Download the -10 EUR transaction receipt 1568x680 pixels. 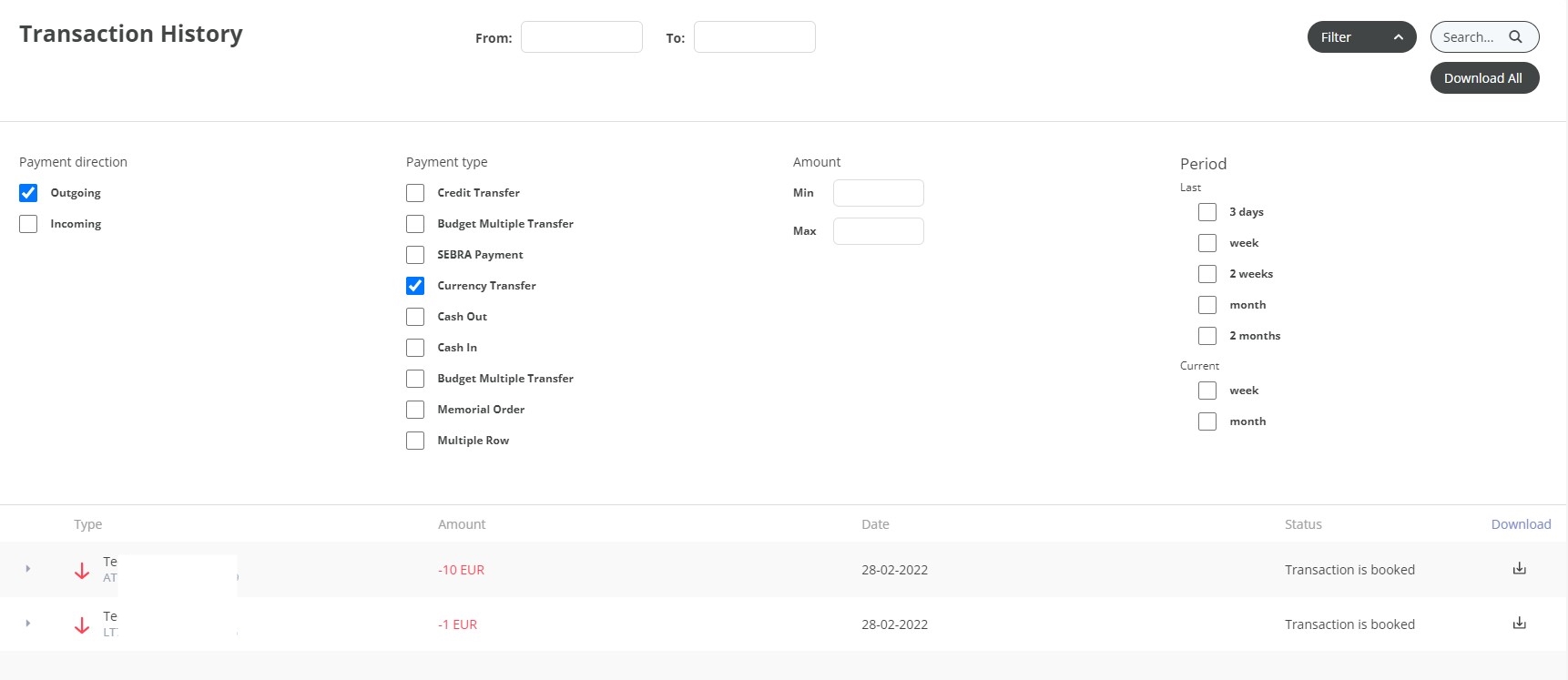[x=1519, y=569]
